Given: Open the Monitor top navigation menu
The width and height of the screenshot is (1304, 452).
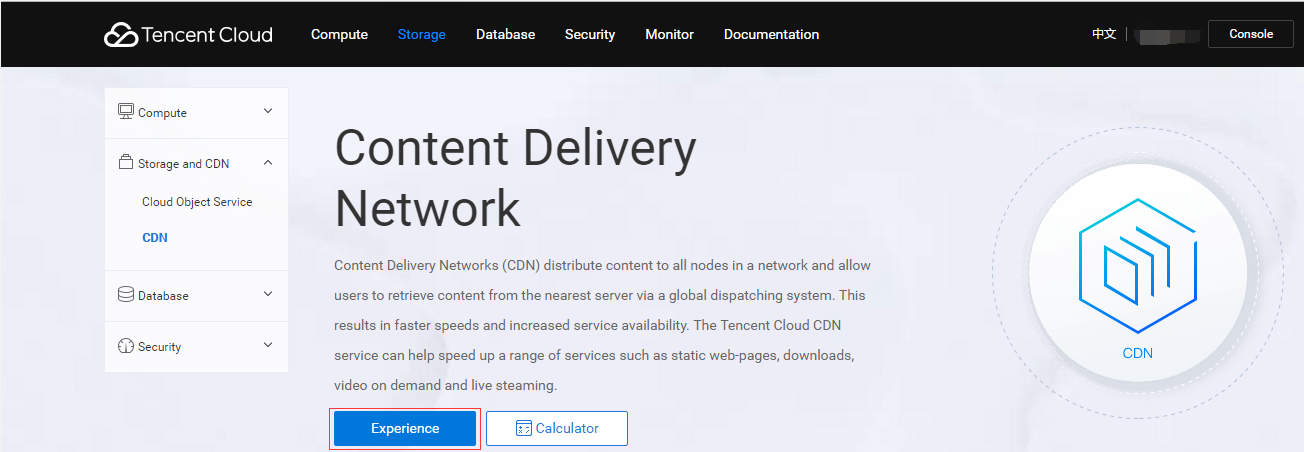Looking at the screenshot, I should [x=669, y=34].
